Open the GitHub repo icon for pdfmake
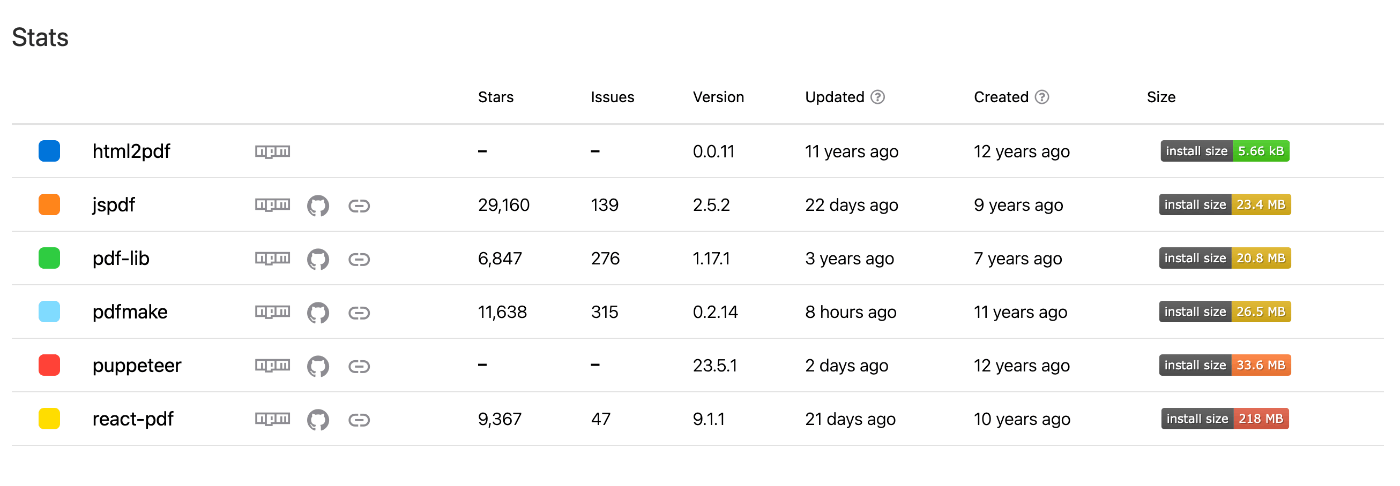The width and height of the screenshot is (1400, 486). coord(318,312)
